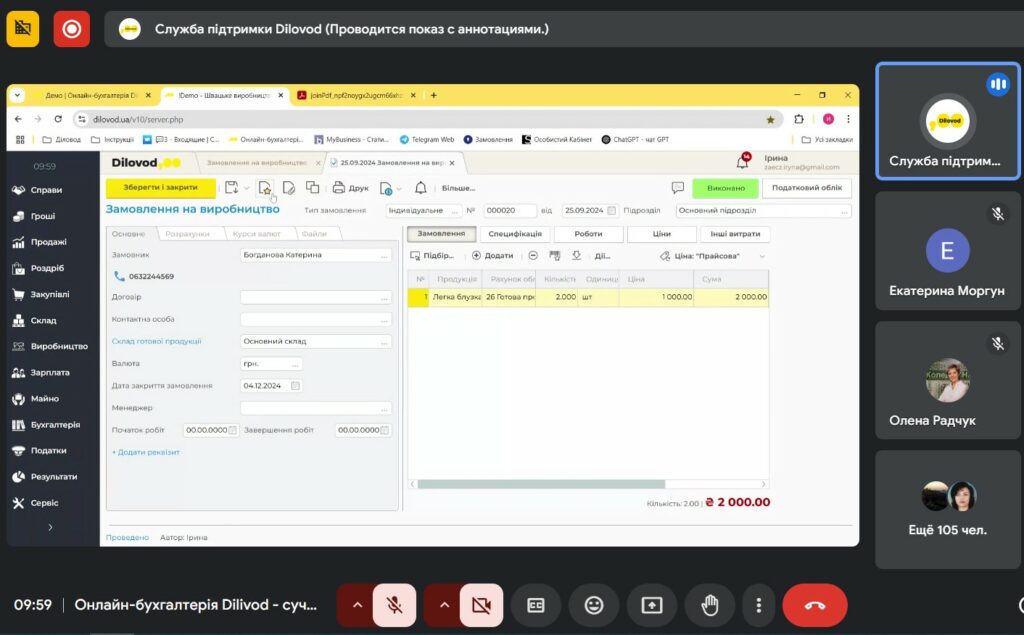Open the Ціна: "Прайсова" dropdown
The width and height of the screenshot is (1024, 635).
click(x=712, y=256)
